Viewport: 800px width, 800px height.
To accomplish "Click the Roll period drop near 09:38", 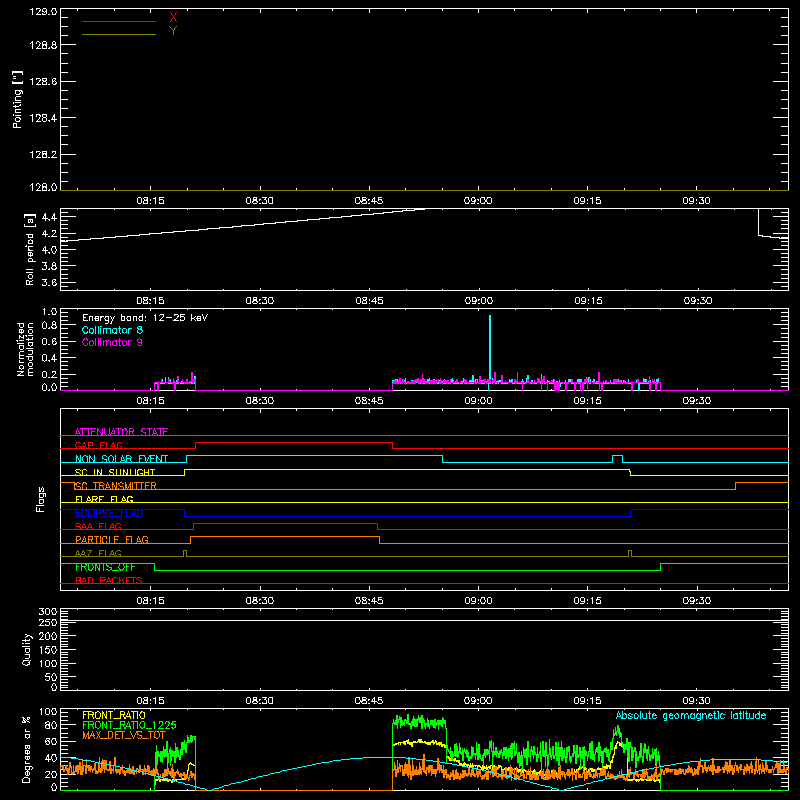I will pos(759,222).
